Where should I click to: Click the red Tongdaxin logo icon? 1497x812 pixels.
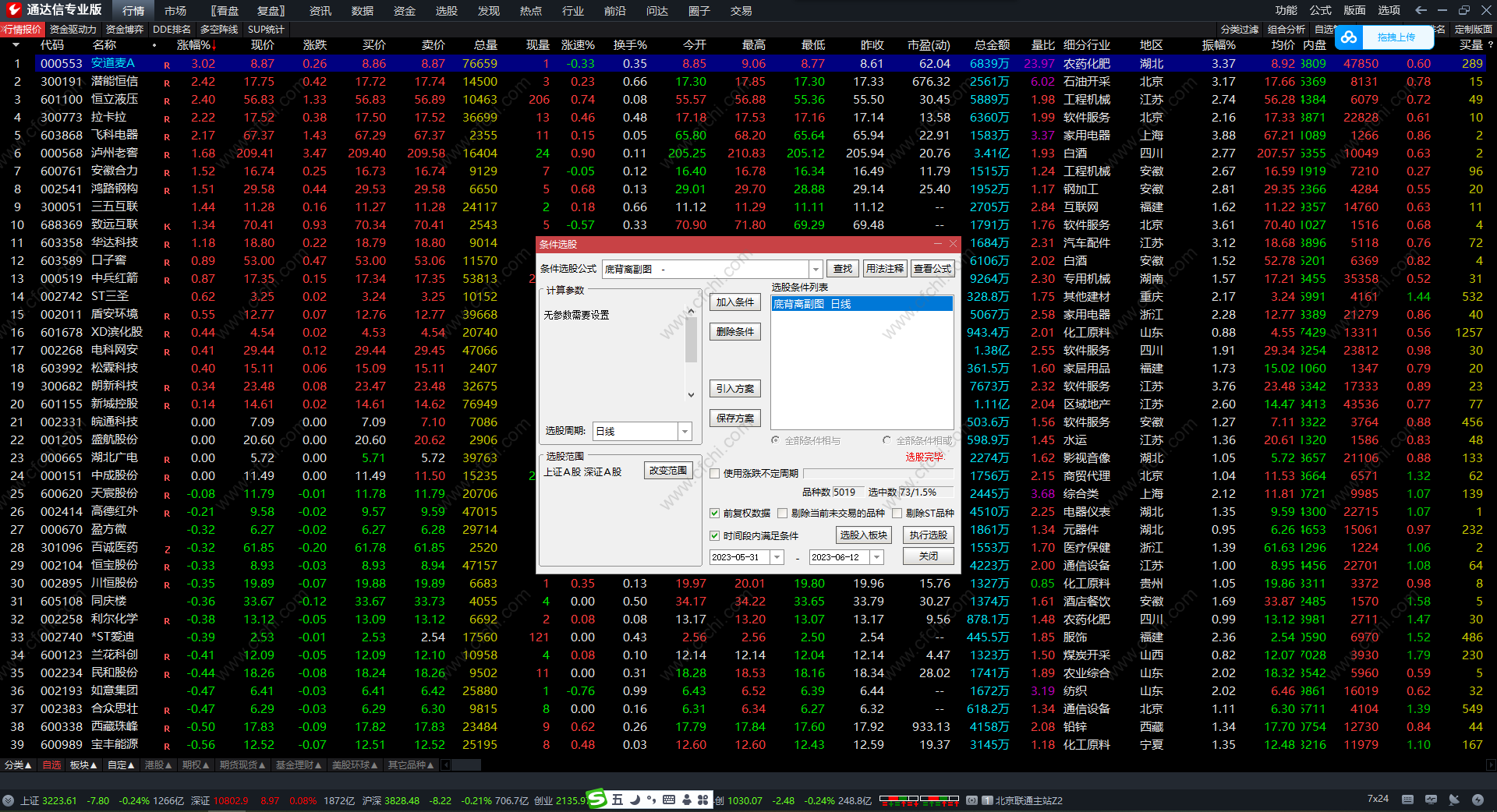point(13,9)
